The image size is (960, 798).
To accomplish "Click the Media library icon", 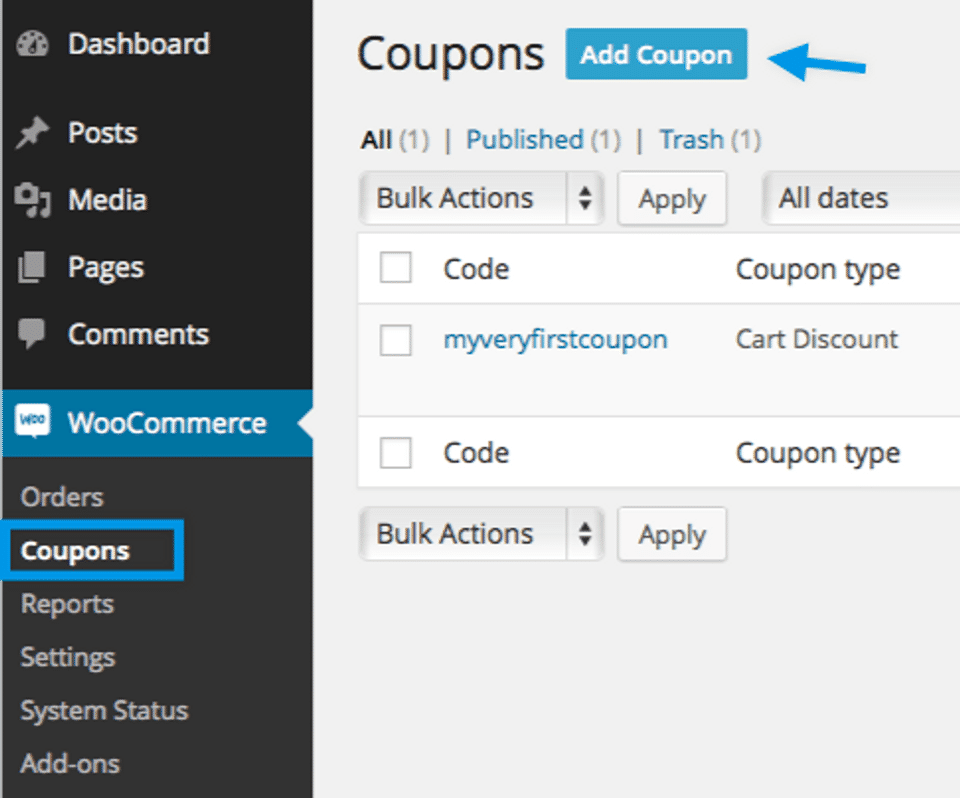I will point(33,200).
